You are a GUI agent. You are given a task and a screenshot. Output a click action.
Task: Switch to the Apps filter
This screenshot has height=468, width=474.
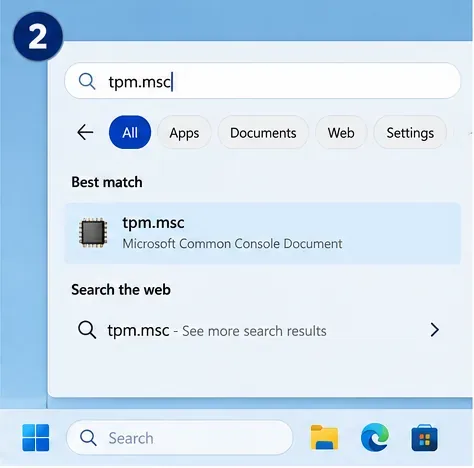(184, 132)
